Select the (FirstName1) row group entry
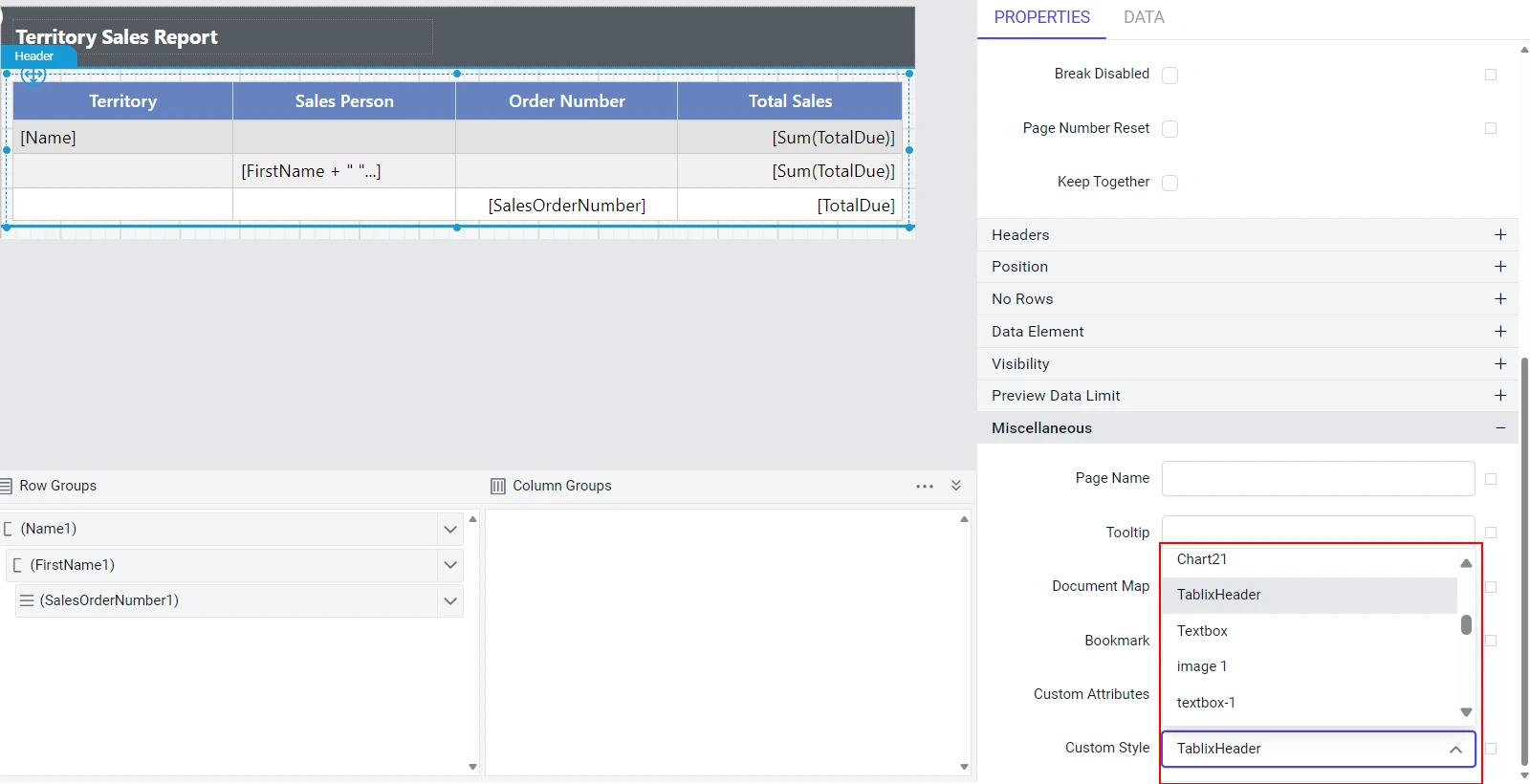The height and width of the screenshot is (784, 1530). coord(223,565)
